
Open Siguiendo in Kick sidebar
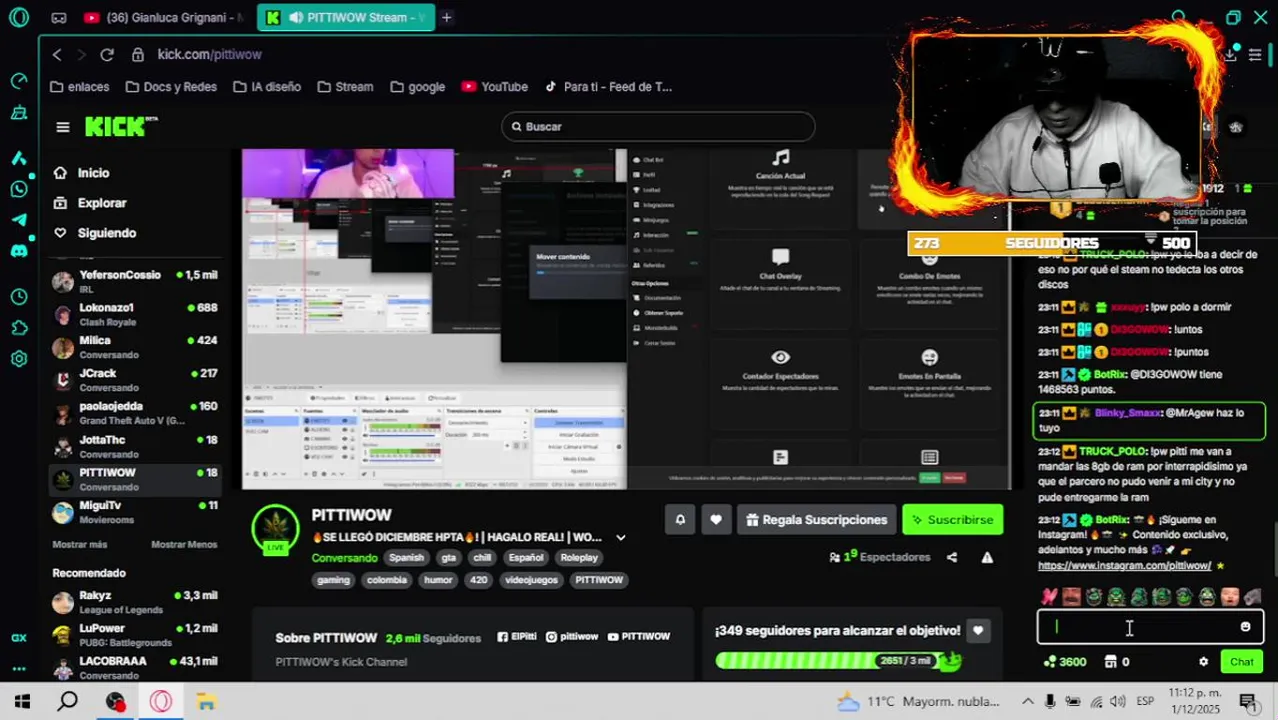(x=95, y=233)
